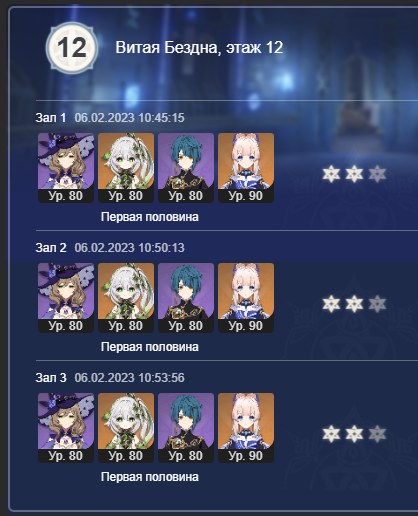This screenshot has height=516, width=418.
Task: Select Nahida's portrait in Зал 2
Action: click(x=126, y=298)
